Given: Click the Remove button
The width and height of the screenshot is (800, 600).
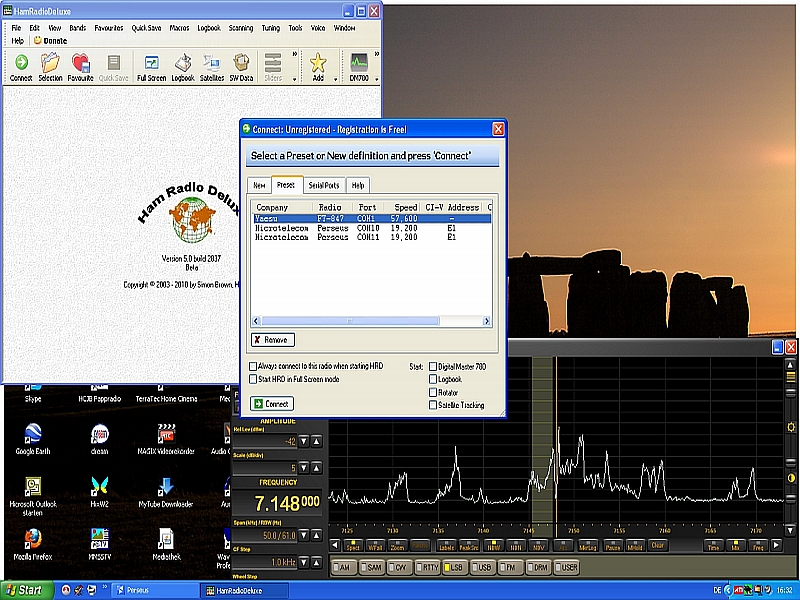Looking at the screenshot, I should [273, 340].
